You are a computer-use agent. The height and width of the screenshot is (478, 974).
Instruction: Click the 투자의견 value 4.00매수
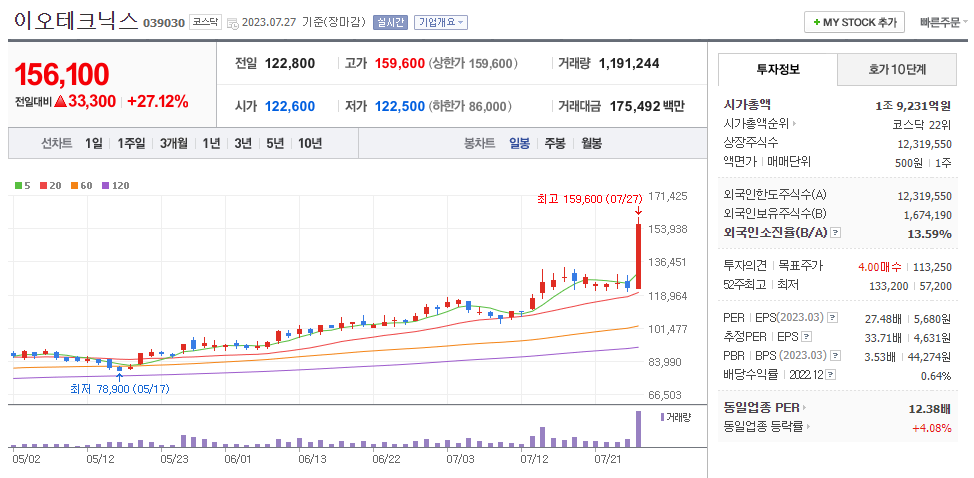(880, 267)
